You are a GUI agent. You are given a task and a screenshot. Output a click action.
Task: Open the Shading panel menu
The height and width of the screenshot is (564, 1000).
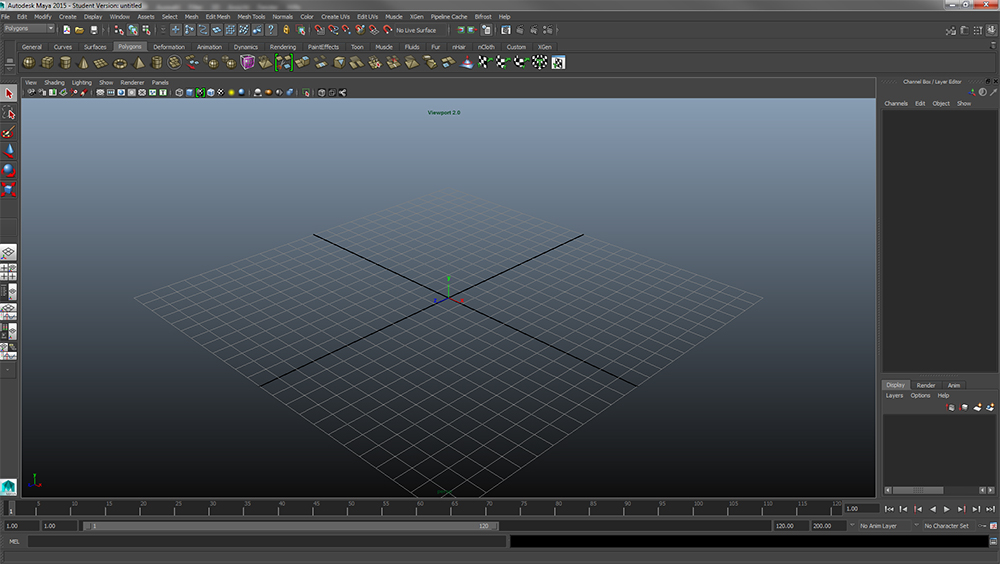tap(54, 82)
